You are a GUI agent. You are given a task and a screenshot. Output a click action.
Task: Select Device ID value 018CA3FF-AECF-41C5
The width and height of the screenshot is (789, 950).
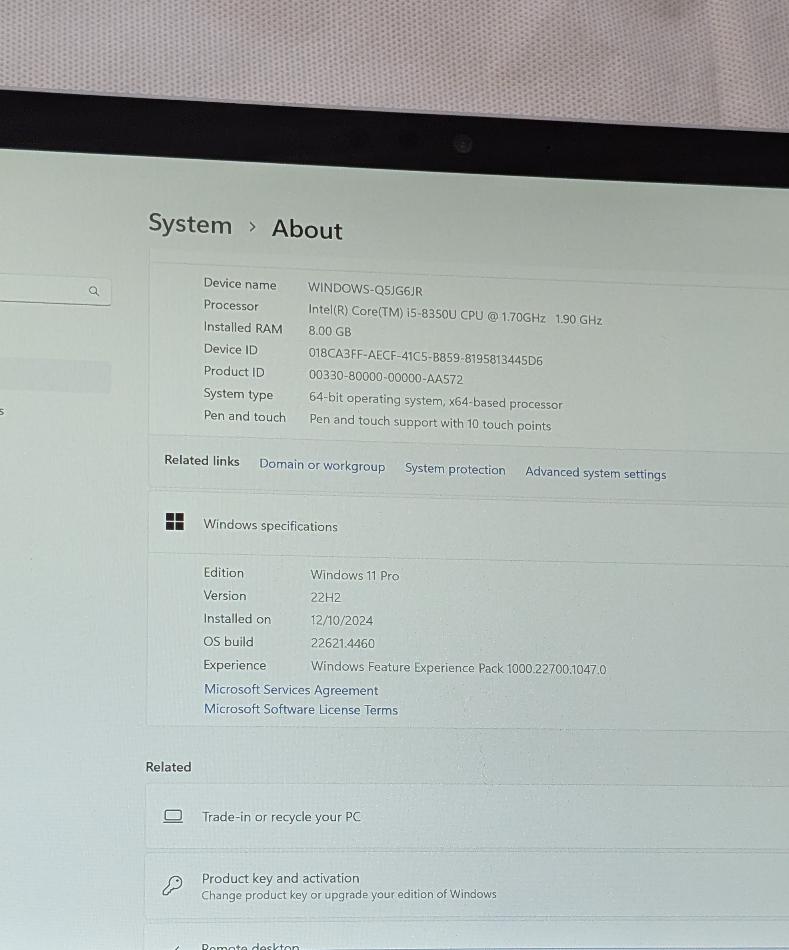[x=425, y=356]
